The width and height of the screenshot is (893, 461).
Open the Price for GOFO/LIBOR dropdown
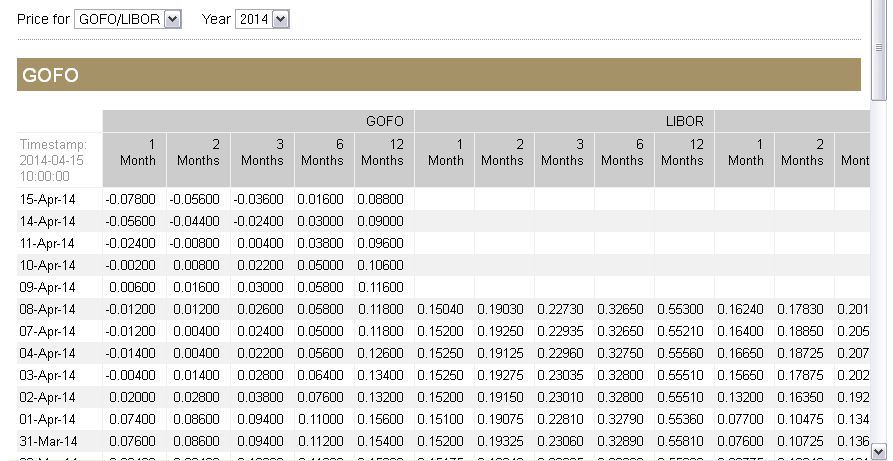click(128, 19)
